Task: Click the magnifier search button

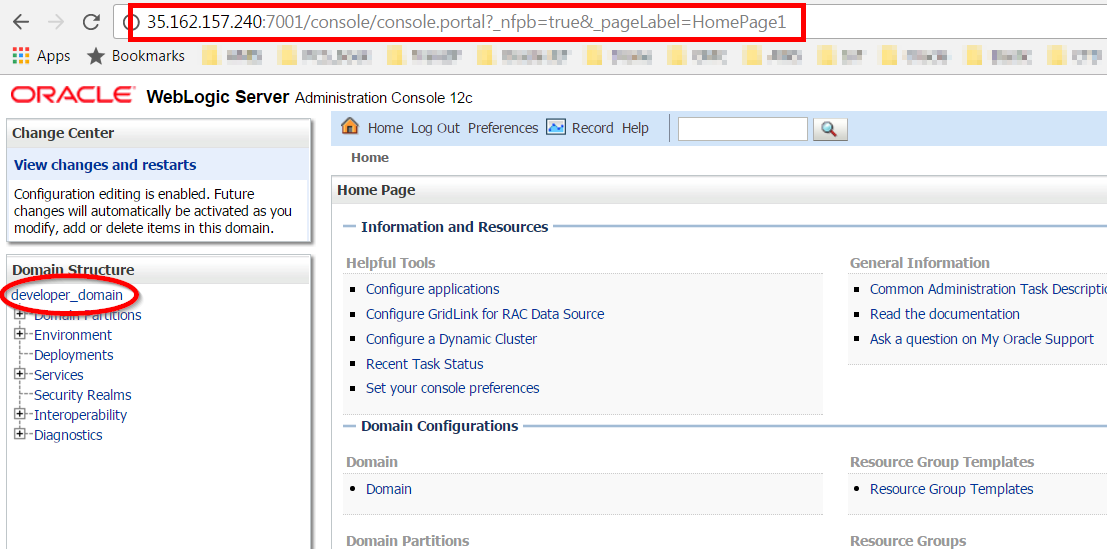Action: [830, 129]
